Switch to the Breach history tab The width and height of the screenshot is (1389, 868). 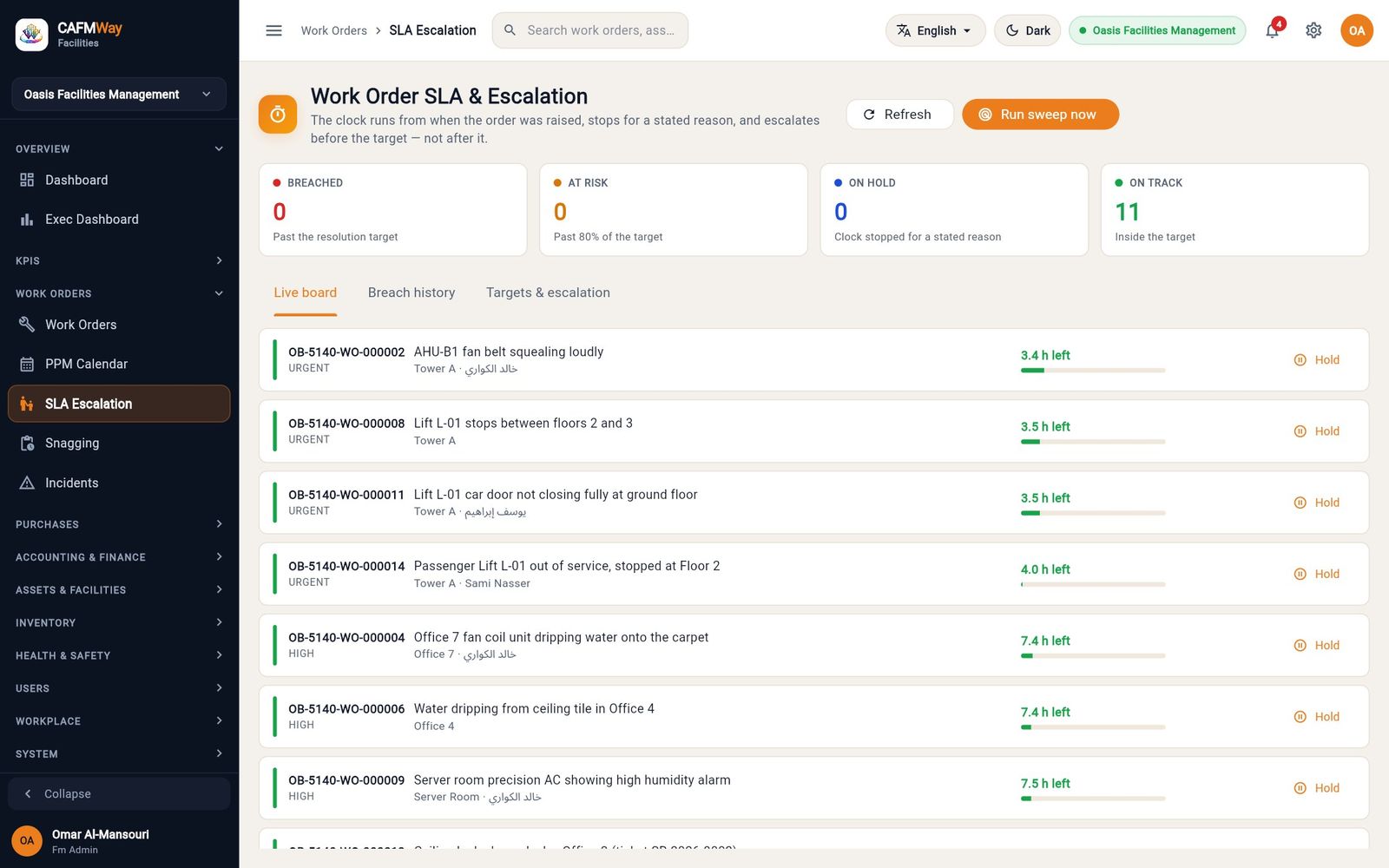tap(411, 293)
